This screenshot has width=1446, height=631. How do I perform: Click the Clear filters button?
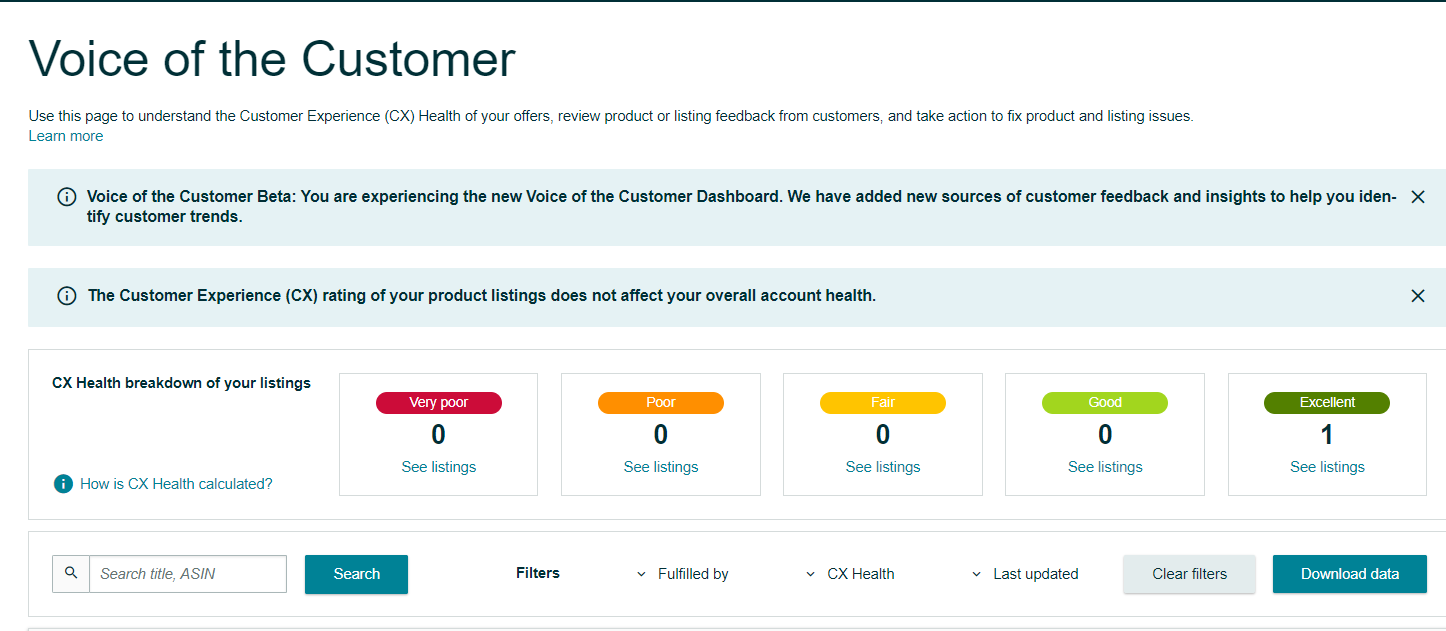coord(1189,574)
